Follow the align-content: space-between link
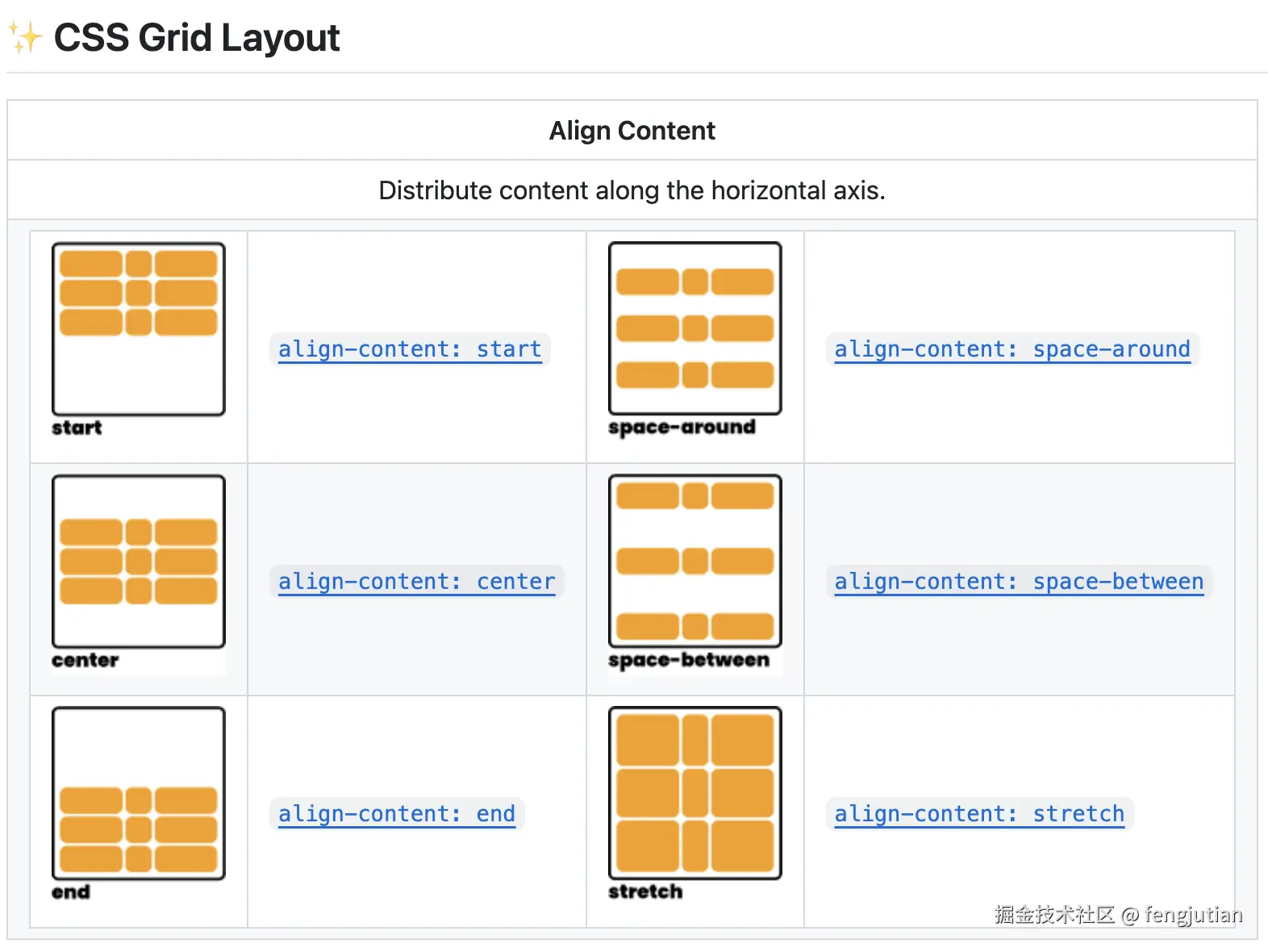This screenshot has height=952, width=1268. tap(1018, 582)
